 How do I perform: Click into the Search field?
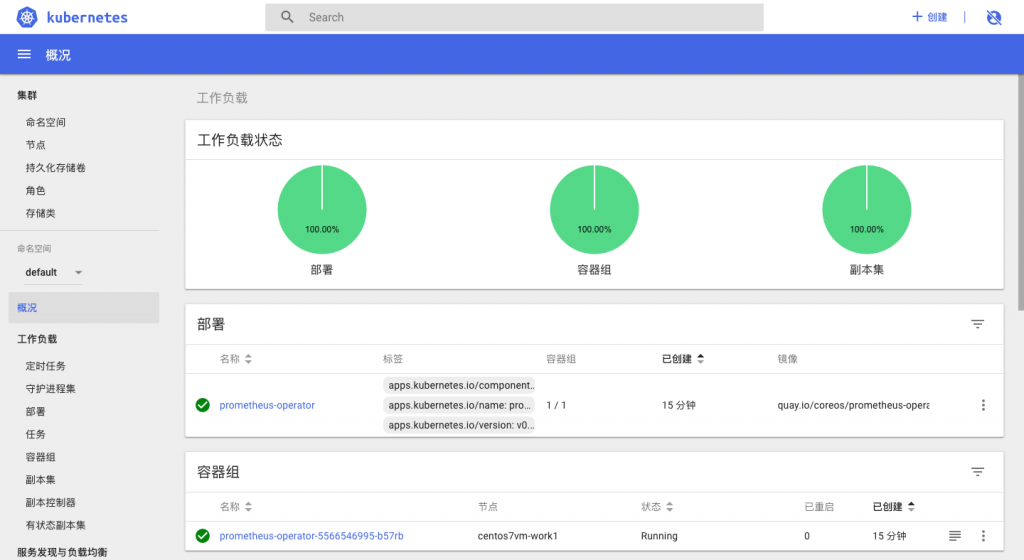tap(514, 18)
